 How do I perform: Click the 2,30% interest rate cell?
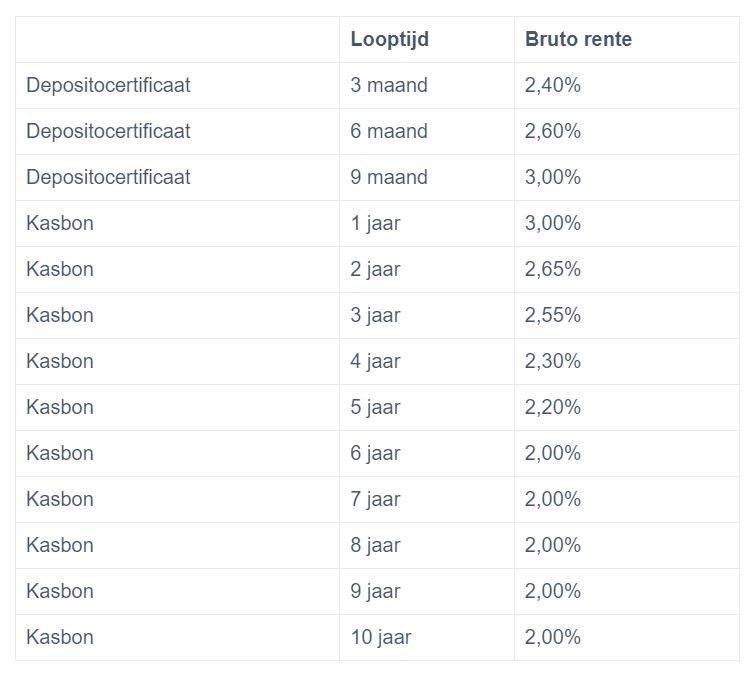pyautogui.click(x=552, y=362)
